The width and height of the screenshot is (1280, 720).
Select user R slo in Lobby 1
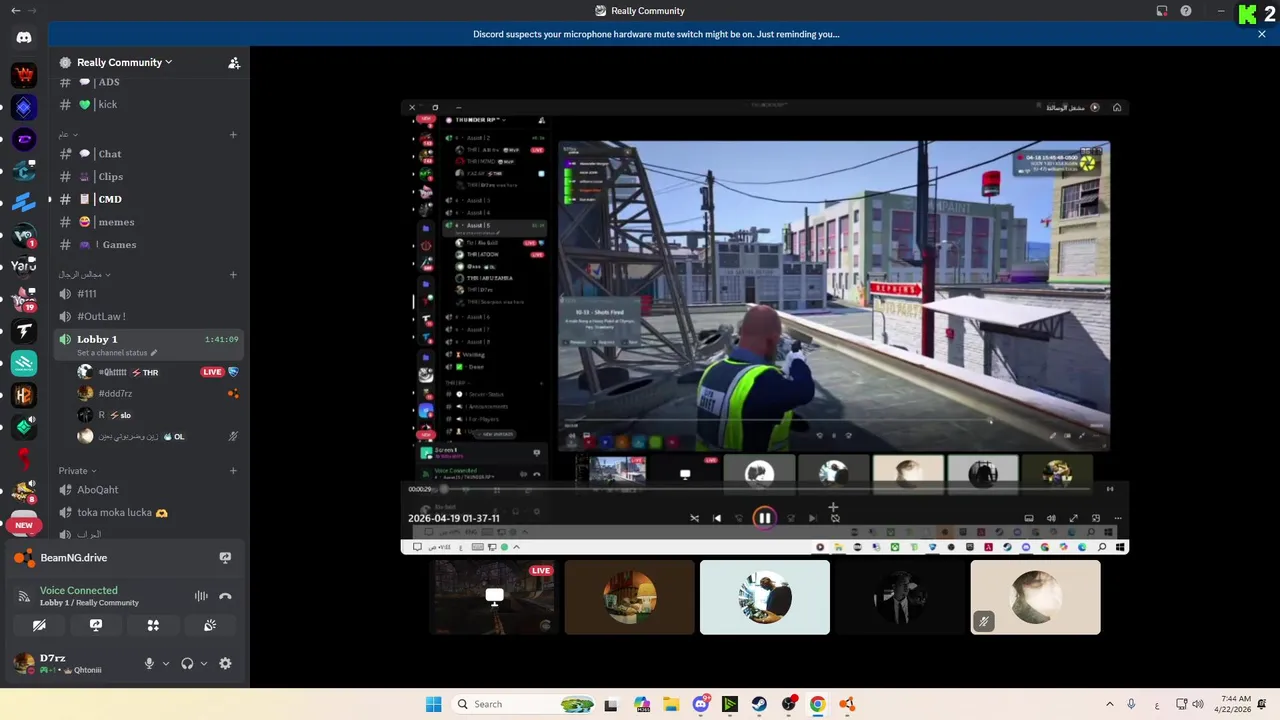point(158,415)
